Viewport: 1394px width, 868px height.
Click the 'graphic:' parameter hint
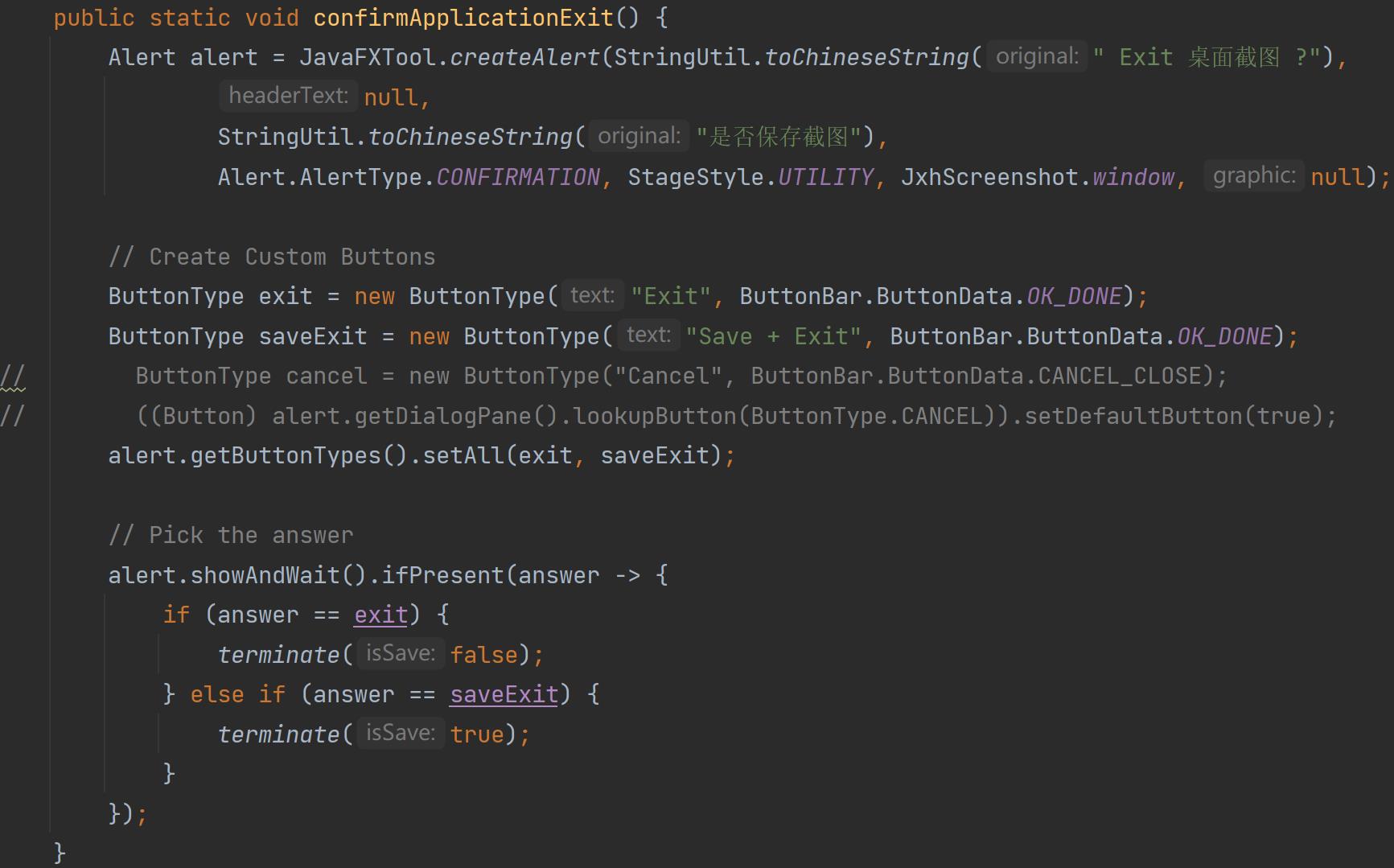coord(1254,175)
